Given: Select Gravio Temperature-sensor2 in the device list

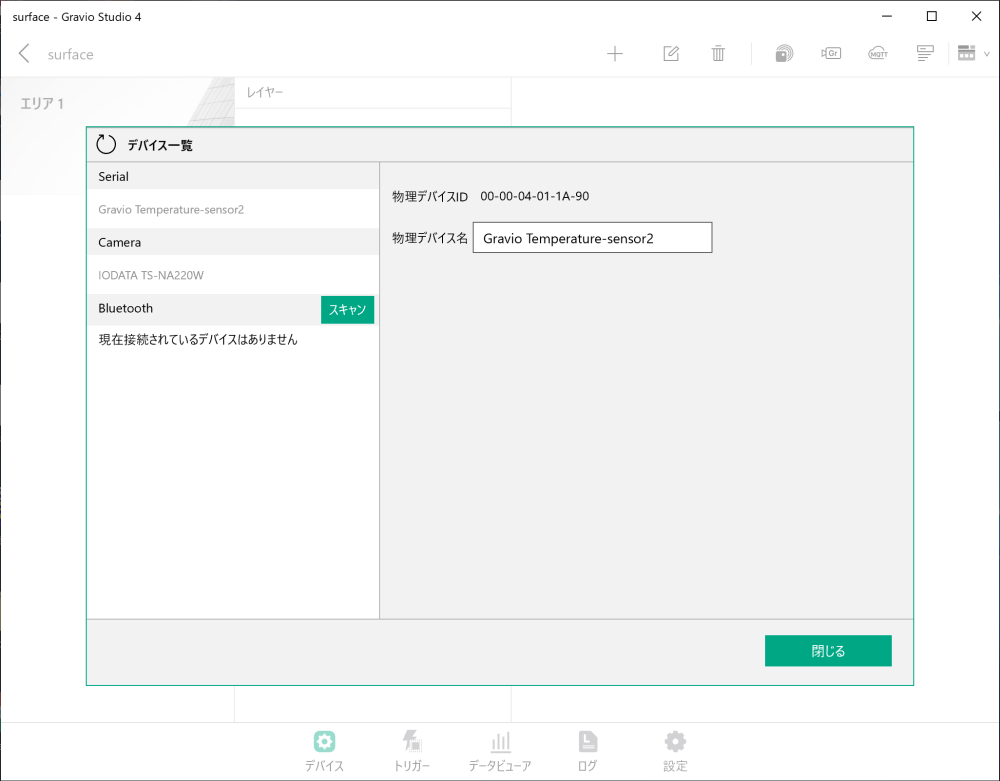Looking at the screenshot, I should (x=233, y=210).
